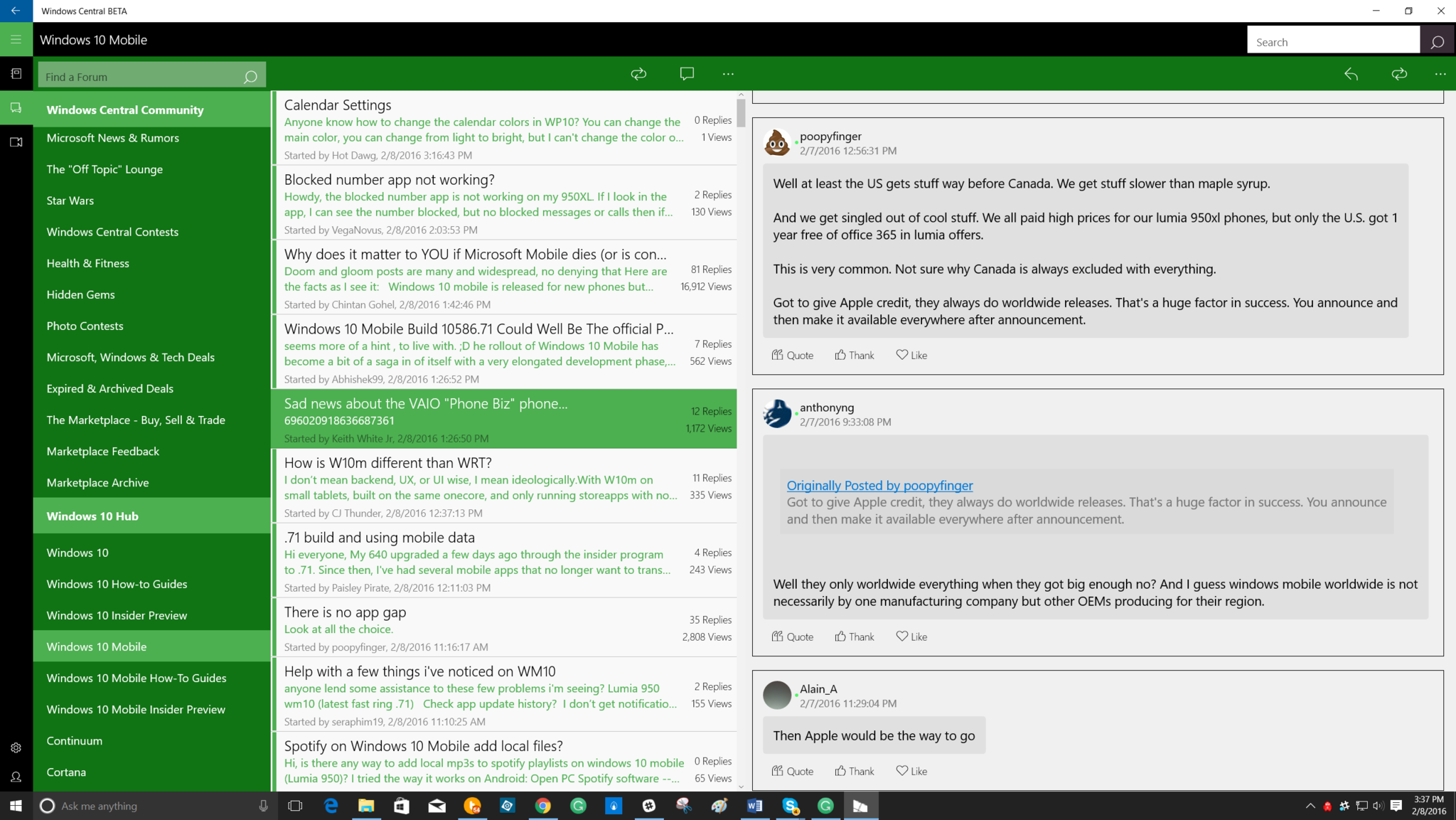
Task: Quote poopyfinger's post
Action: pyautogui.click(x=792, y=355)
